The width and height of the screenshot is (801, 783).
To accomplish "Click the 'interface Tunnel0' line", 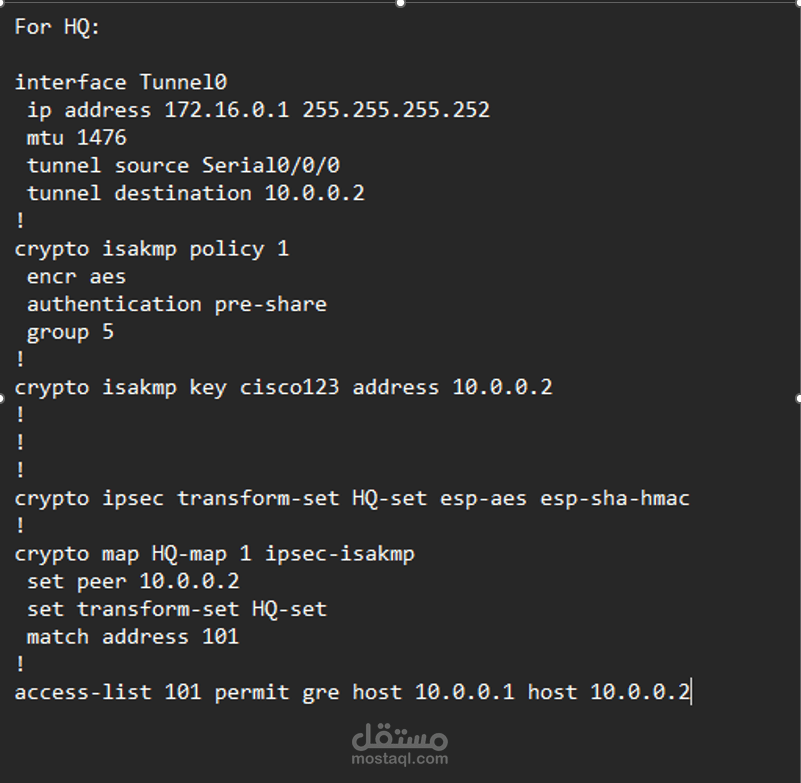I will pos(121,82).
